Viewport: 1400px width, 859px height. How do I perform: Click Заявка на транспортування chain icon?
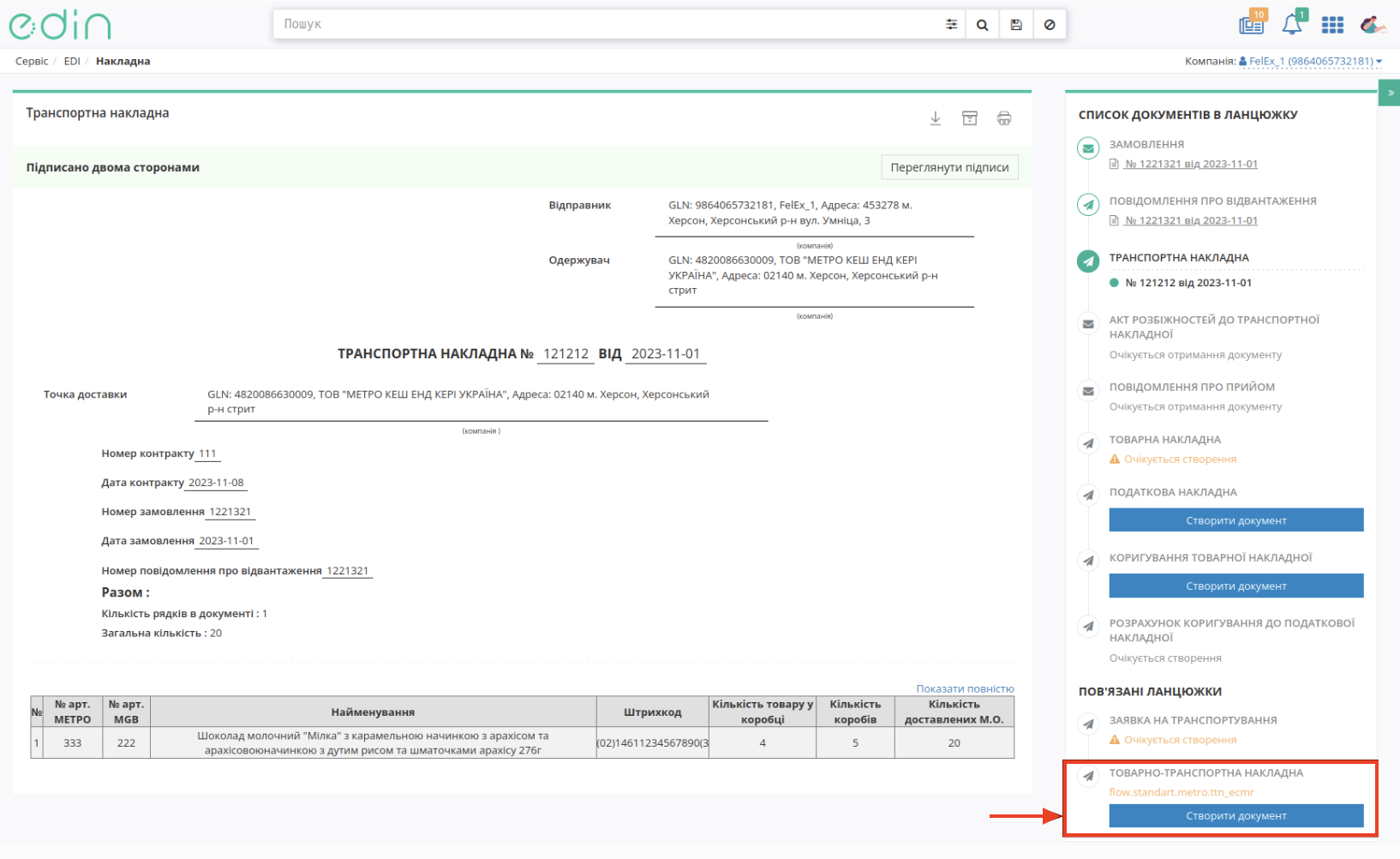click(1088, 724)
